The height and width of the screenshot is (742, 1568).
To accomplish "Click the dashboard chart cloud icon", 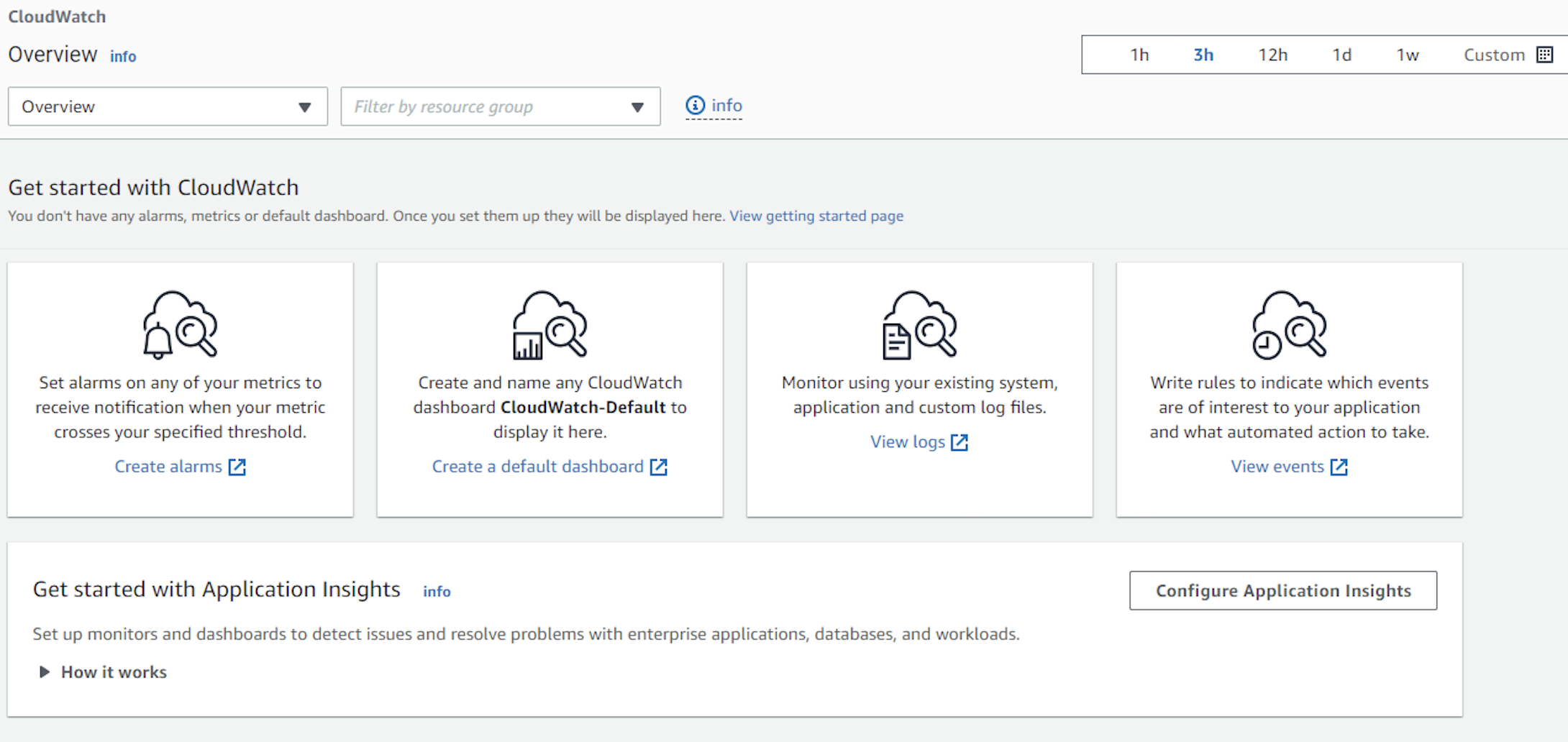I will [550, 324].
